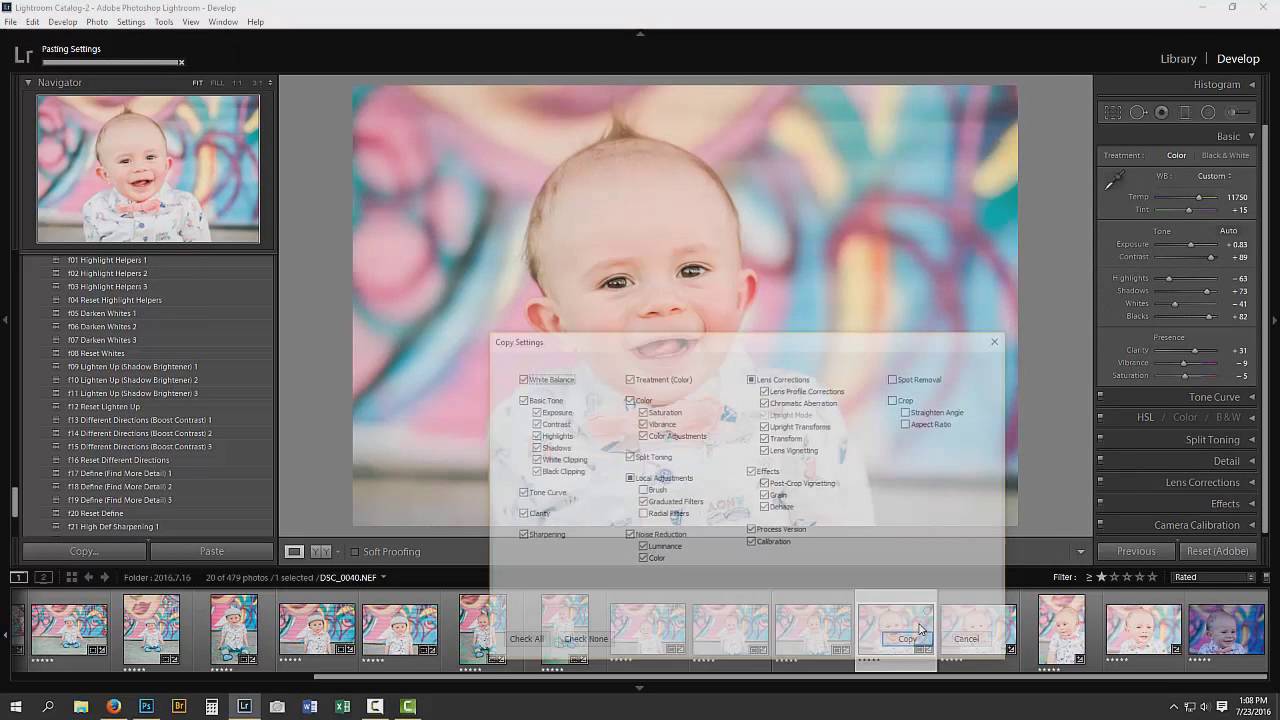Go back with filmstrip left arrow

[88, 577]
